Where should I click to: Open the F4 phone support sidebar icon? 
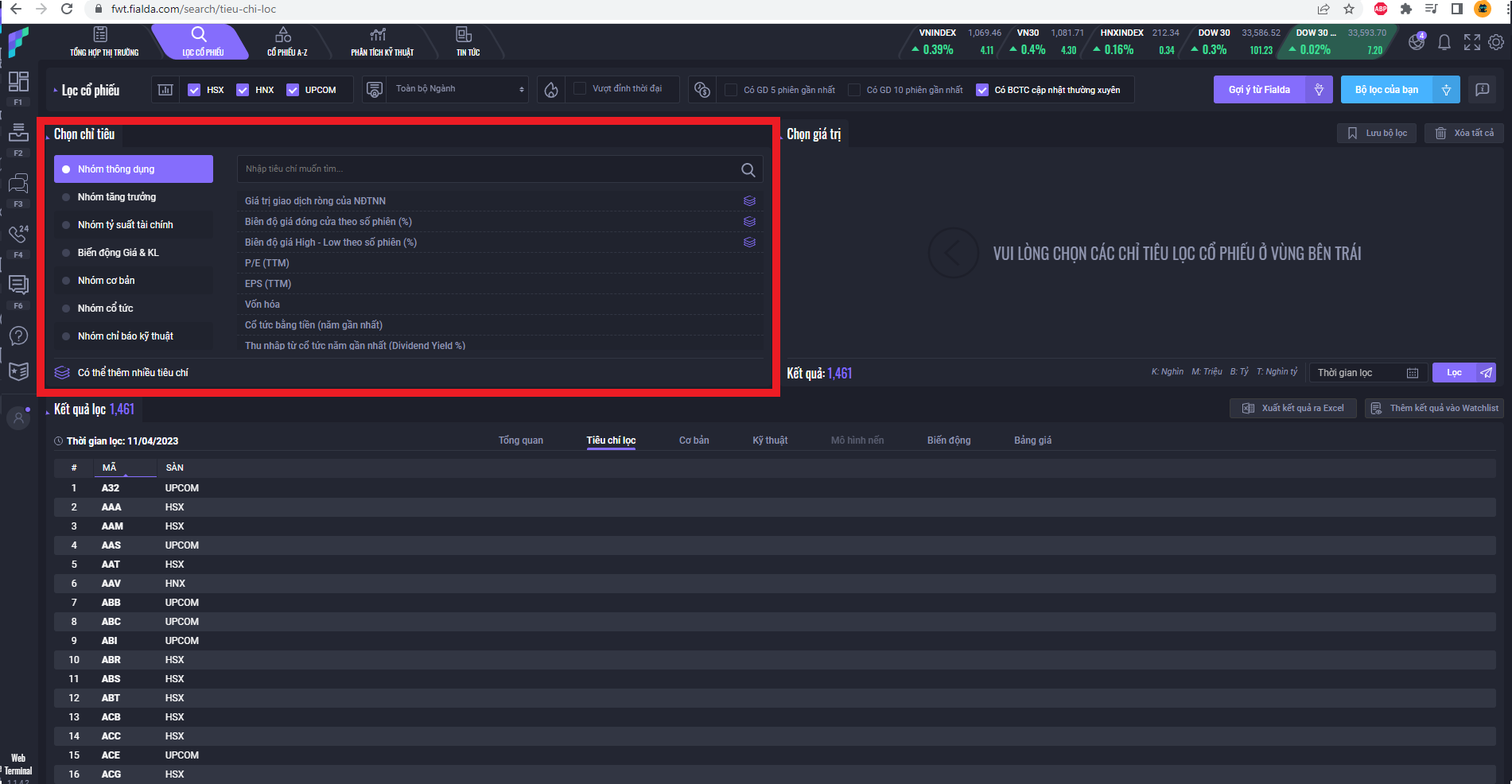coord(18,234)
